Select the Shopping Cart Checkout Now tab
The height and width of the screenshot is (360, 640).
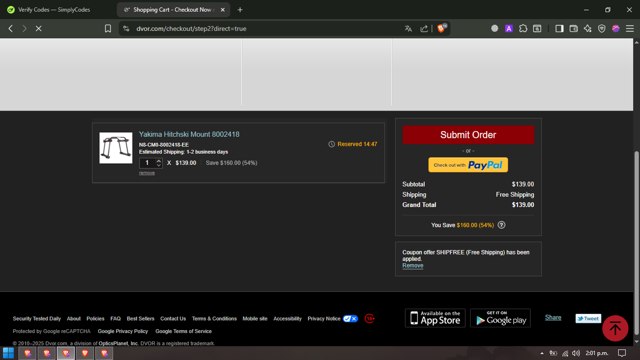point(173,9)
